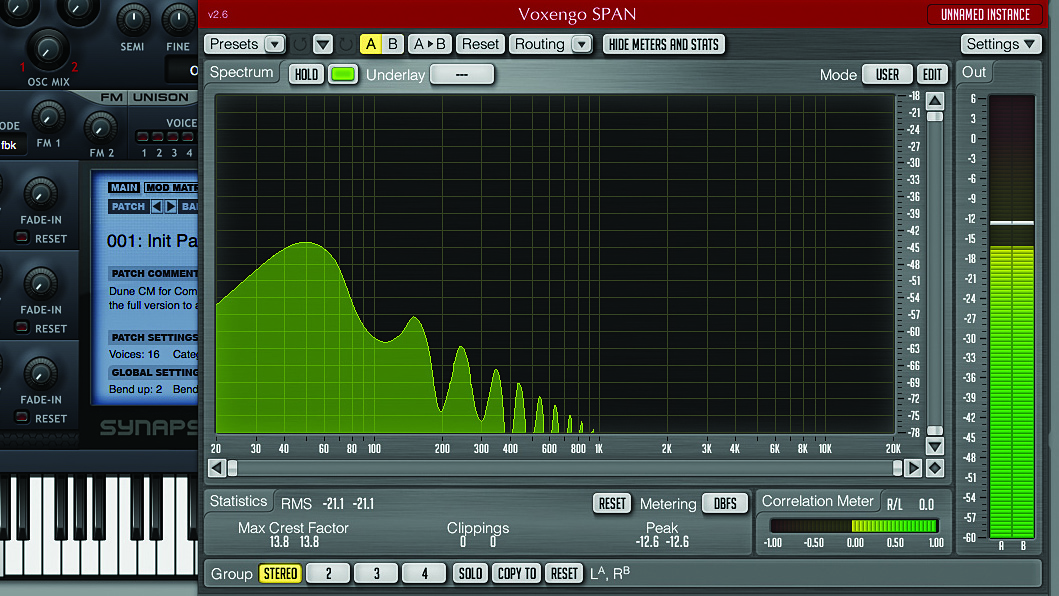
Task: Go to previous patch in the synth display
Action: click(157, 206)
